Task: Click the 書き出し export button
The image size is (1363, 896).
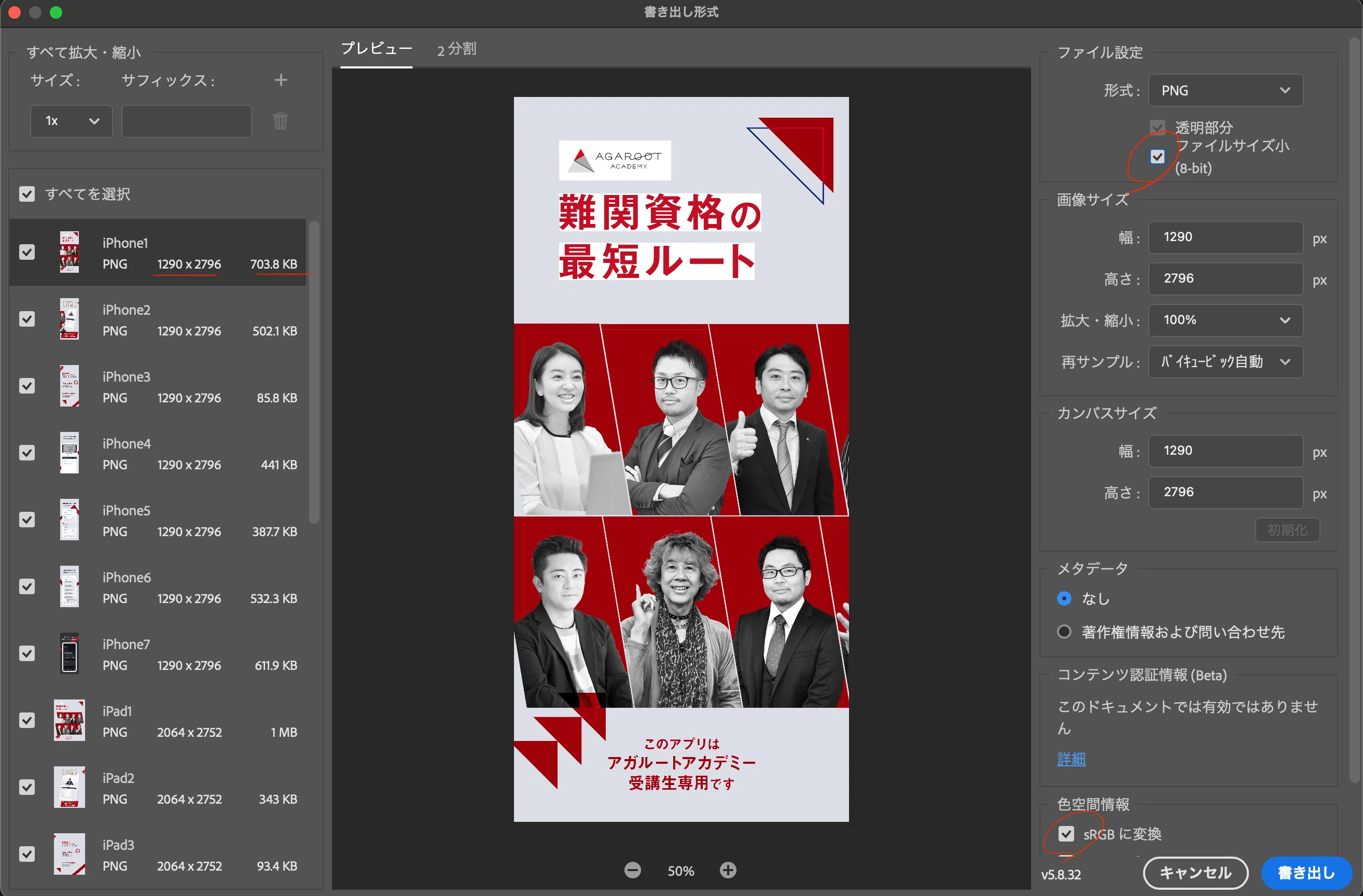Action: [1306, 873]
